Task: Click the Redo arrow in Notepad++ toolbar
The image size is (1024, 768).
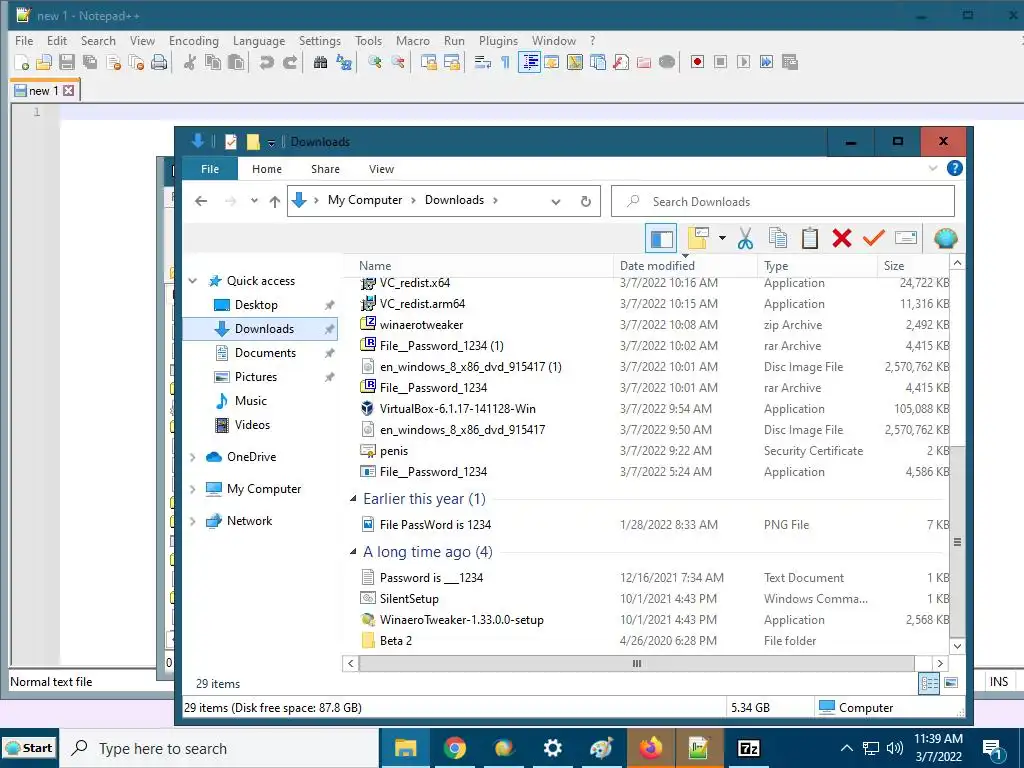Action: [x=289, y=62]
